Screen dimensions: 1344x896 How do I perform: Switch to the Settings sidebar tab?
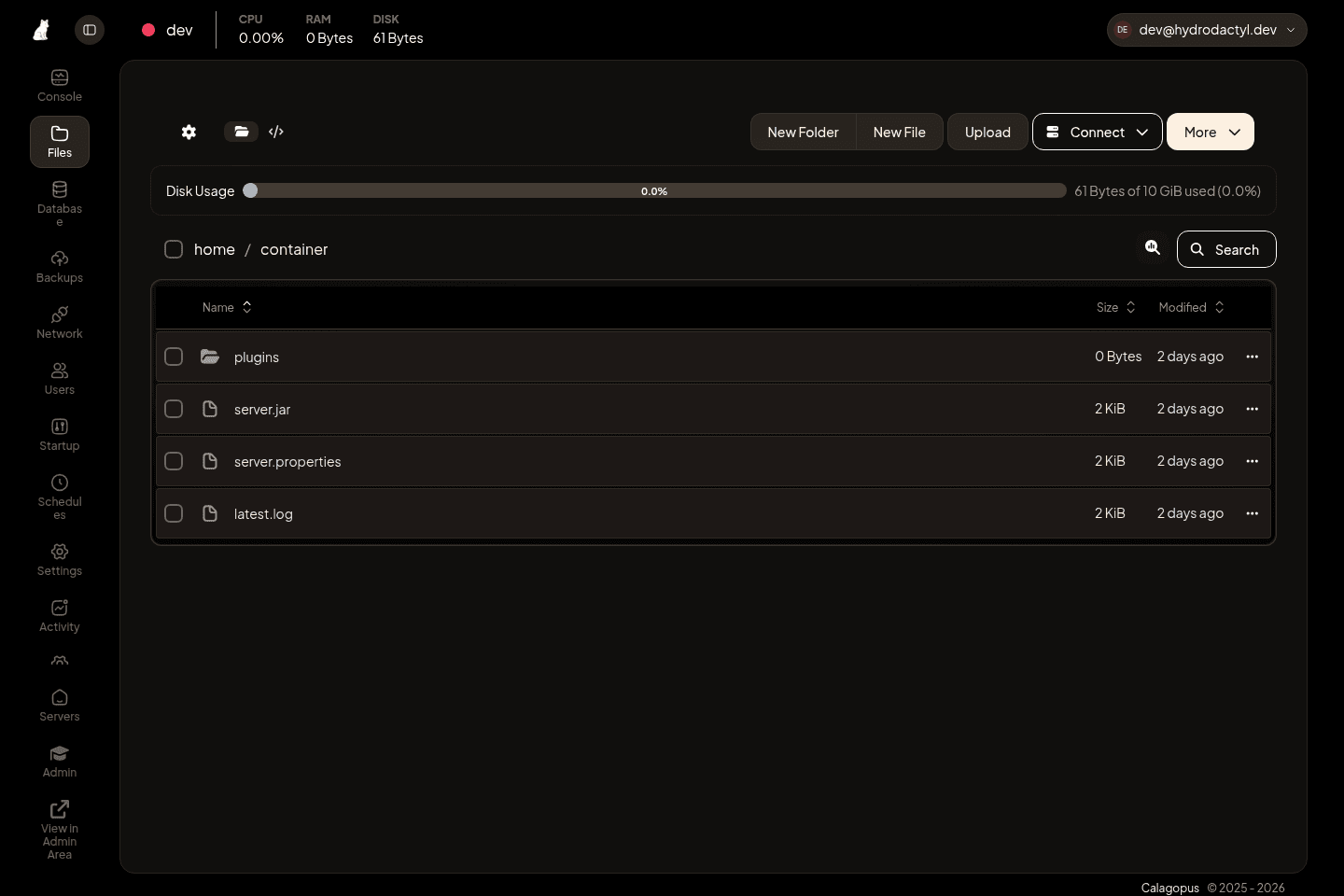click(x=60, y=560)
